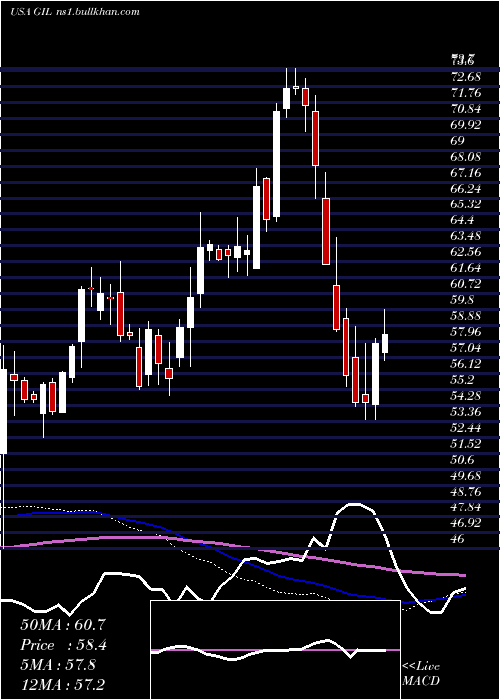Select the 65.32 price axis label
Viewport: 500px width, 700px height.
pos(466,204)
